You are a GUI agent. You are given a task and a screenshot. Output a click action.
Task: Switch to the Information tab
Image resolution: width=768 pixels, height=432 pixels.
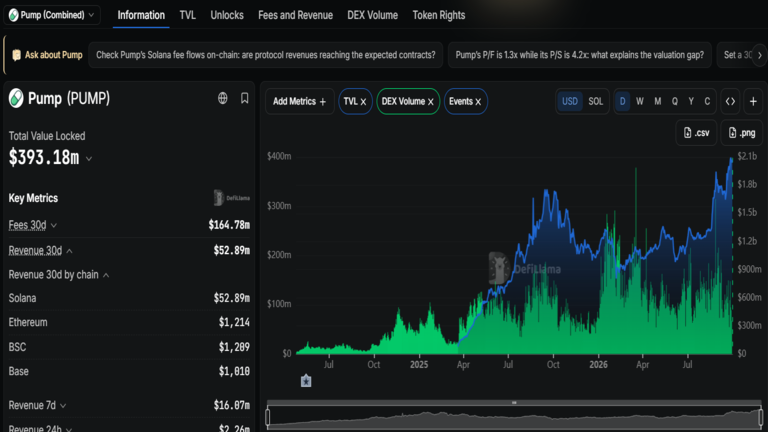pos(141,15)
